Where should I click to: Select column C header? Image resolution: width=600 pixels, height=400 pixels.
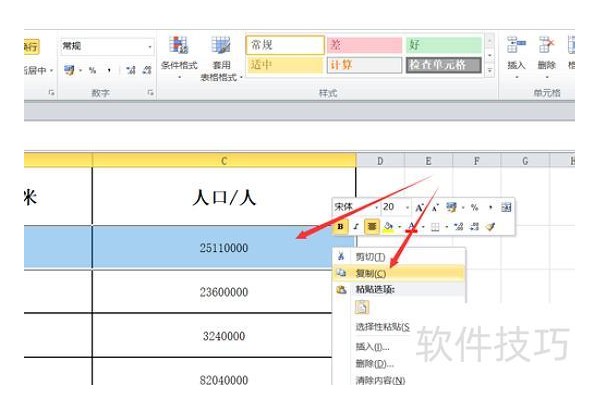pos(224,161)
